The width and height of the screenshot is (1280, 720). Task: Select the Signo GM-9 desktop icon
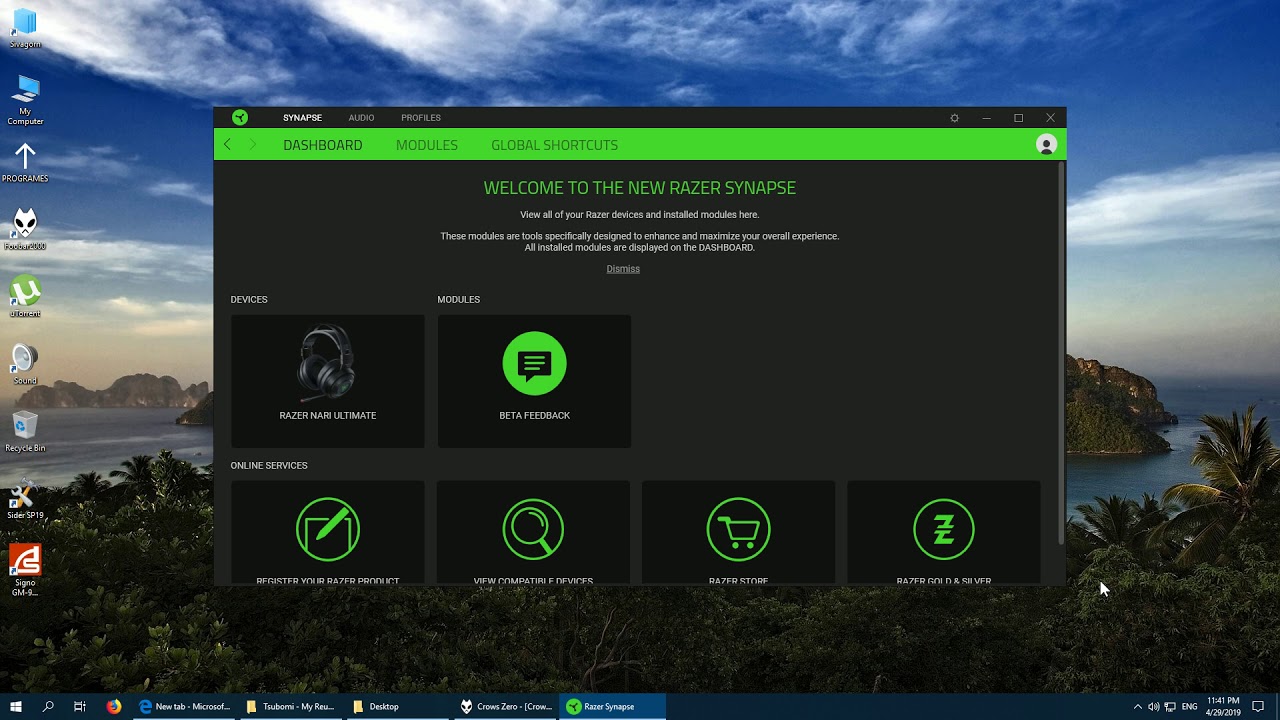[25, 570]
